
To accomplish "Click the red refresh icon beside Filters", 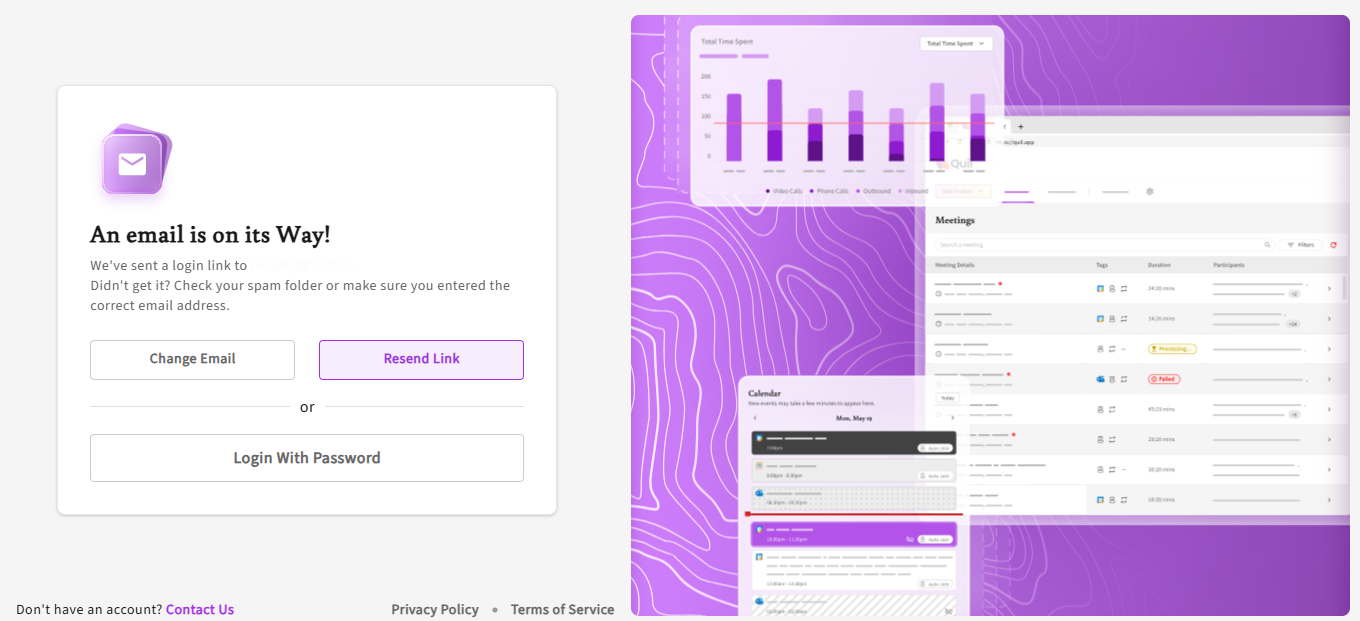I will tap(1333, 245).
